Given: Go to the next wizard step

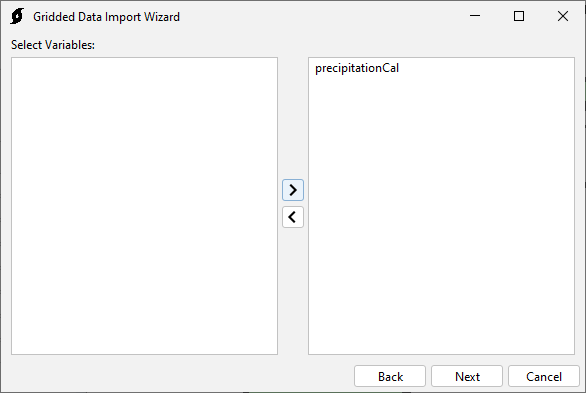Looking at the screenshot, I should pos(467,376).
